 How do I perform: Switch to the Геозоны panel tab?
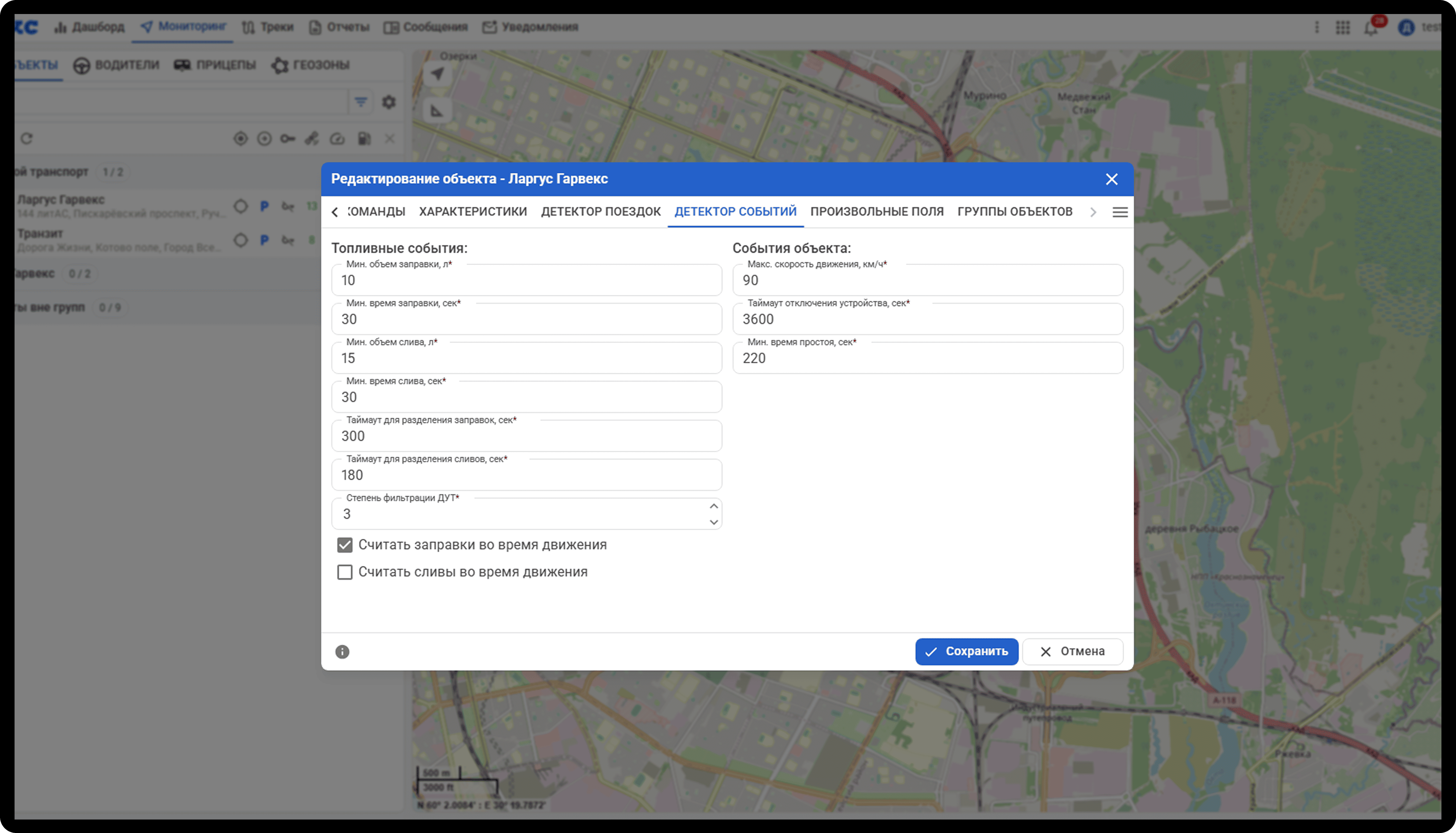[310, 65]
